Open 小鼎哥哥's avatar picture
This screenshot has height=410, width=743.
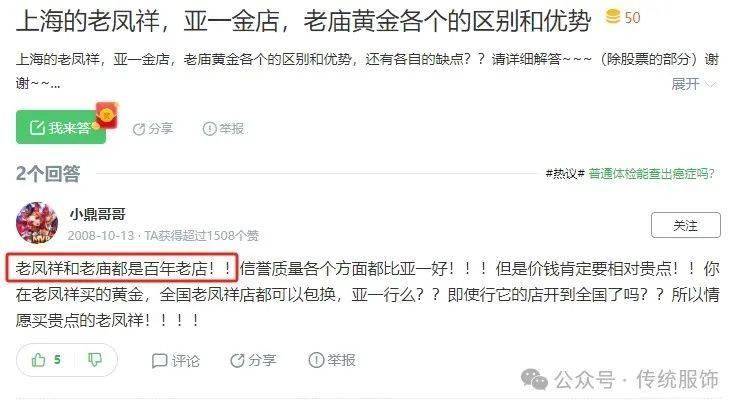coord(36,223)
